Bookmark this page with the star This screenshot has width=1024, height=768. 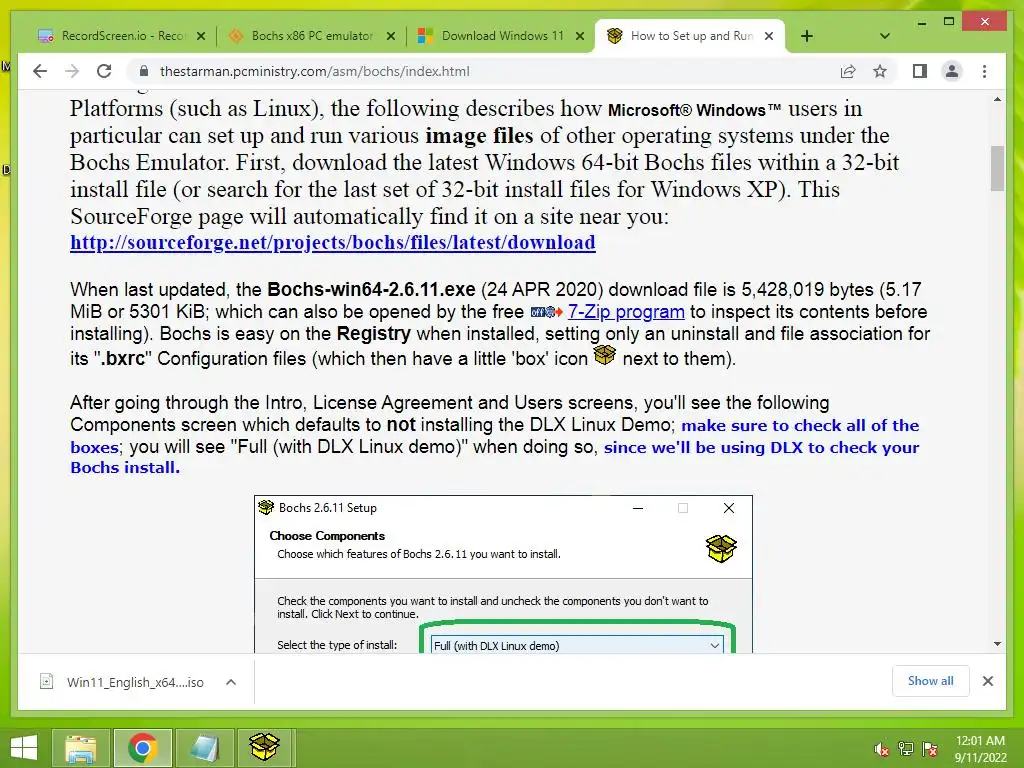tap(880, 71)
